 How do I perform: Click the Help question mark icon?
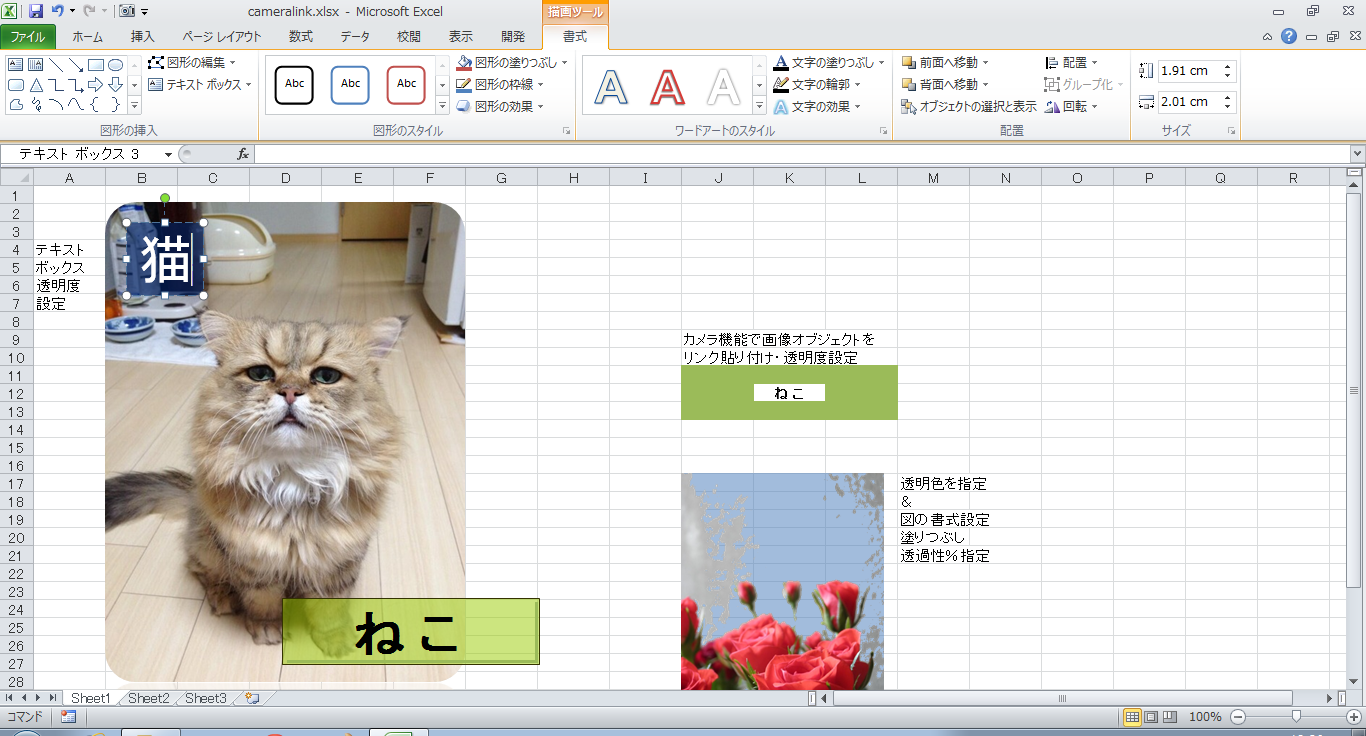tap(1289, 37)
